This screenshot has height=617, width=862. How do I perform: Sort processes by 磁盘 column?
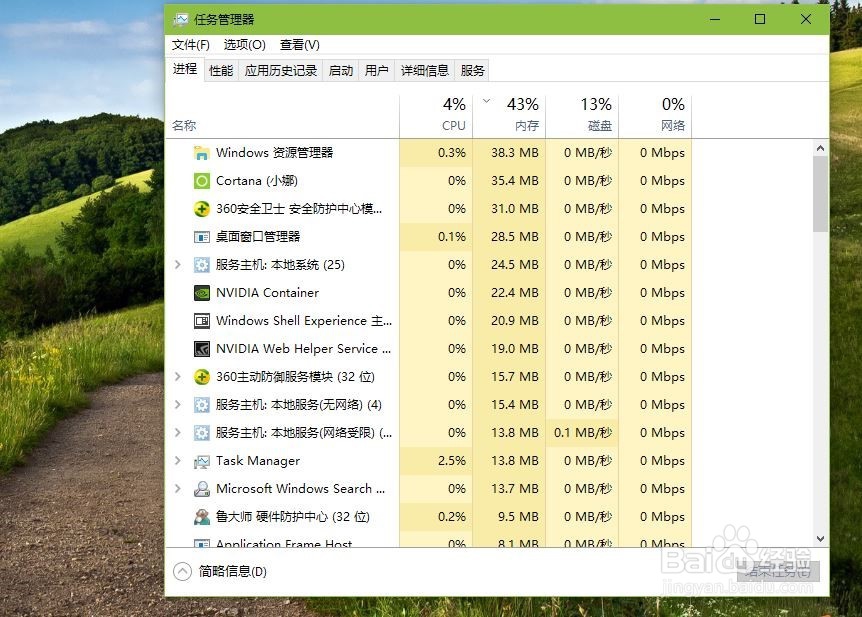[x=582, y=116]
